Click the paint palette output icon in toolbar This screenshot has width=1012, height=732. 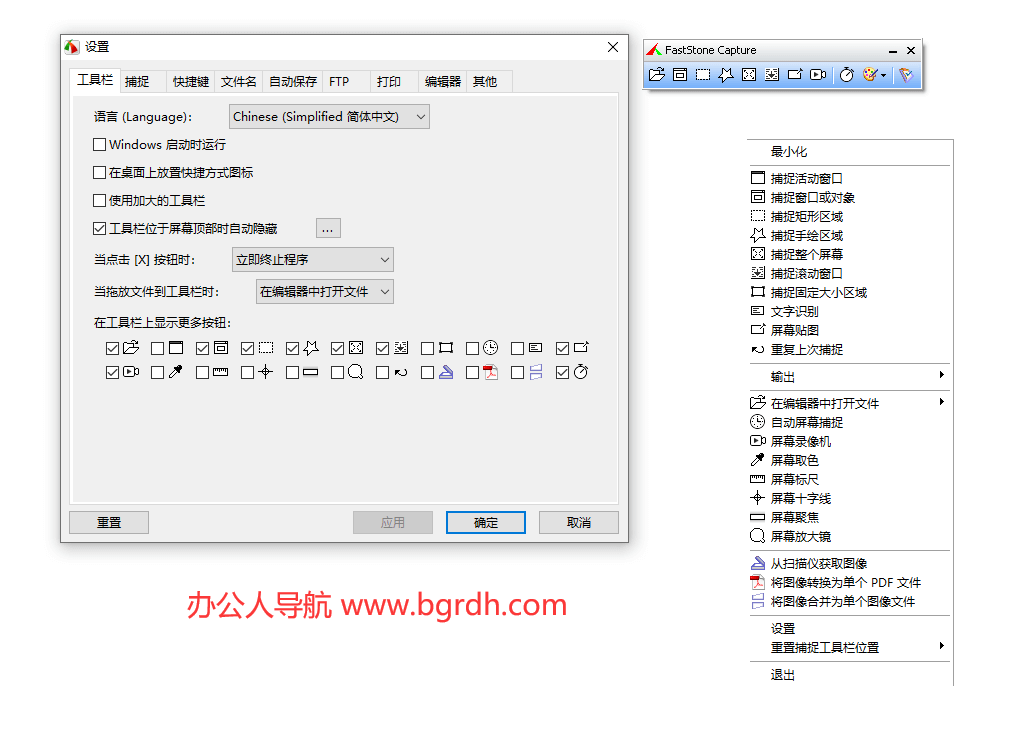click(870, 75)
